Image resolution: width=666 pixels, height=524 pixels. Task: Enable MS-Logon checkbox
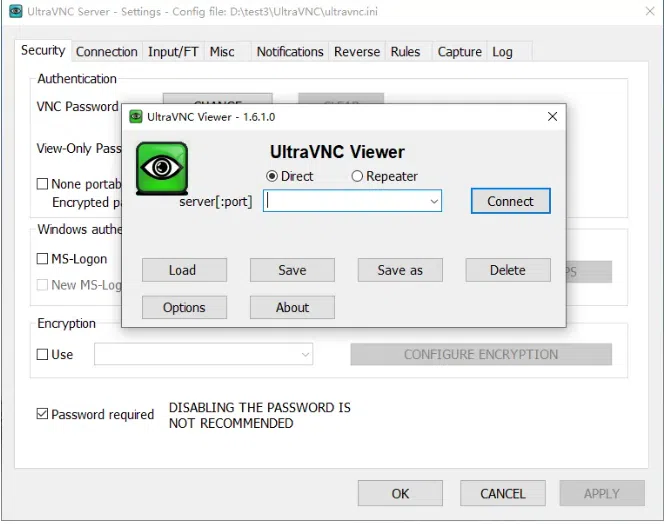click(x=42, y=259)
